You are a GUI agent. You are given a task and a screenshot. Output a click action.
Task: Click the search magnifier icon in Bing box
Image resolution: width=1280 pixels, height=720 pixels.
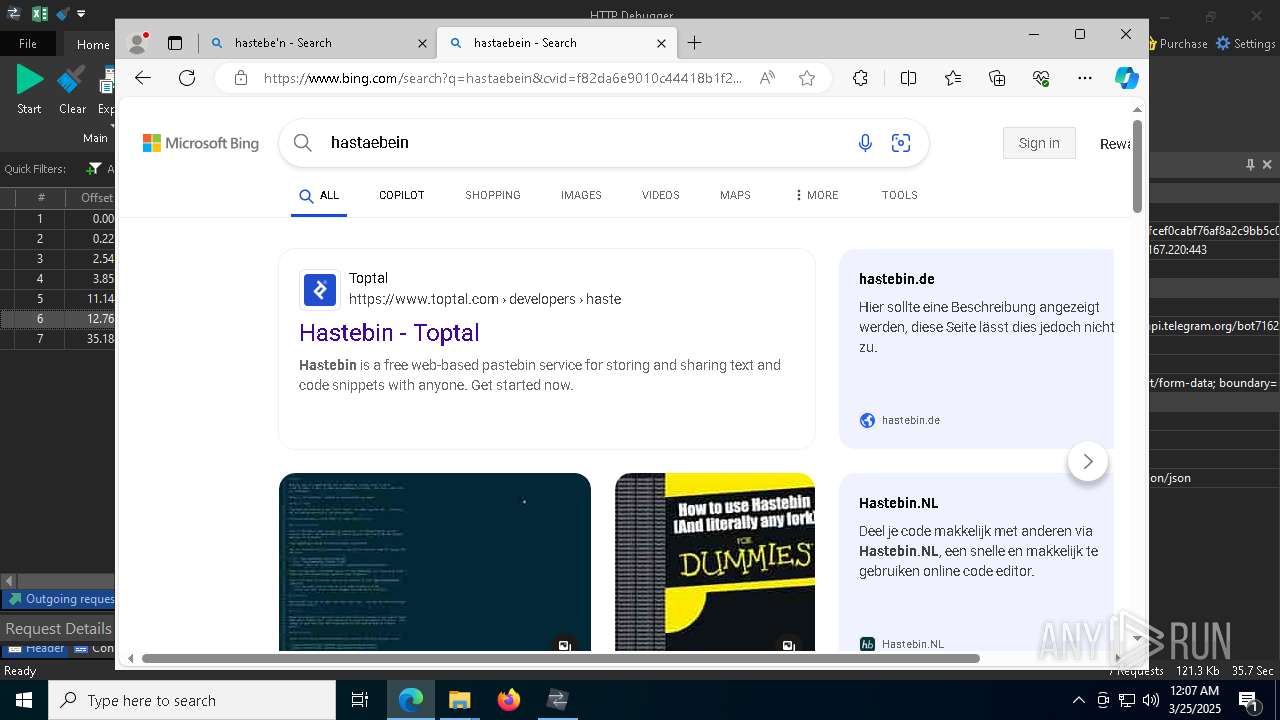click(x=302, y=143)
